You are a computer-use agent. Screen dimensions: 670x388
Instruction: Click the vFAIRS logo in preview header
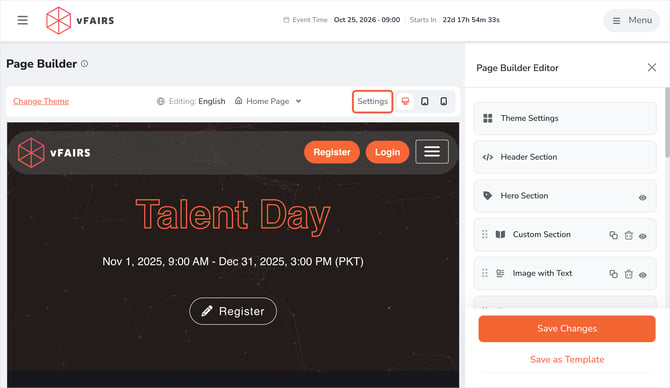[54, 153]
